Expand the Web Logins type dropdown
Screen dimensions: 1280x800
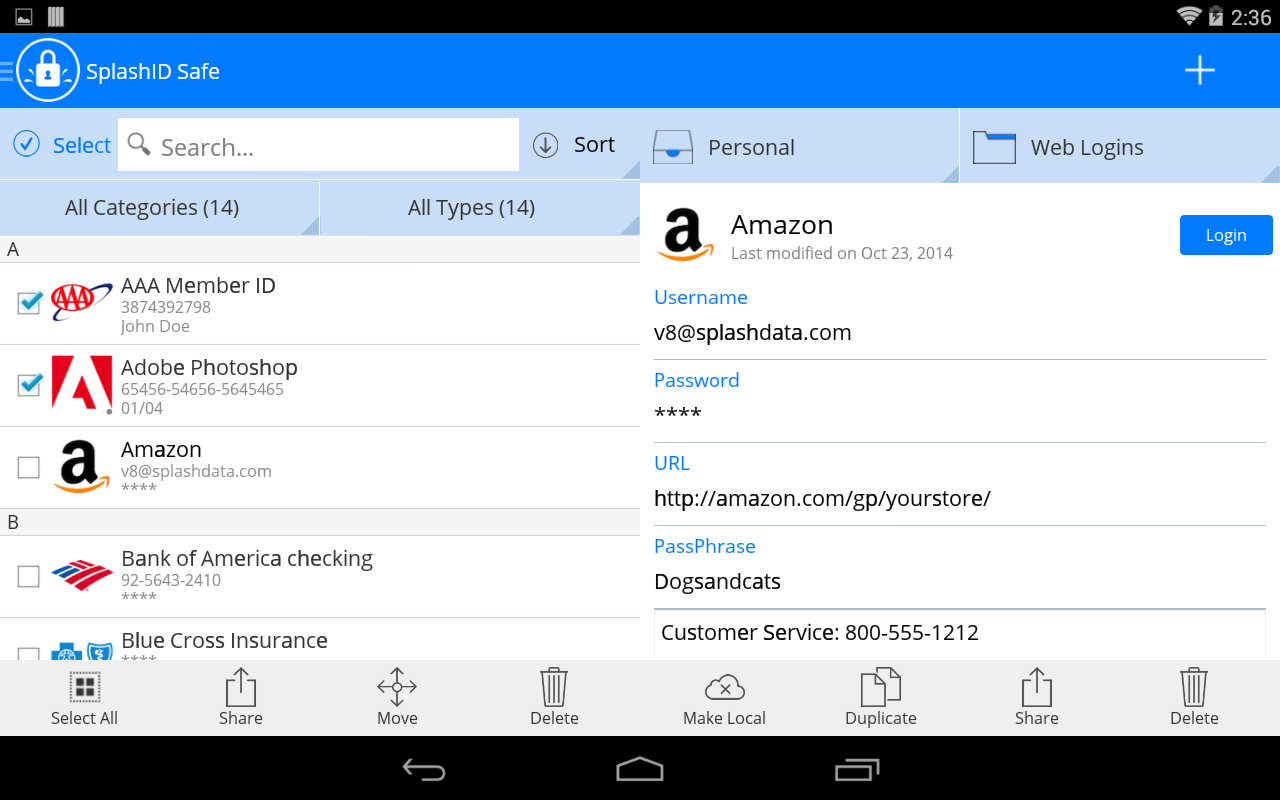1120,146
